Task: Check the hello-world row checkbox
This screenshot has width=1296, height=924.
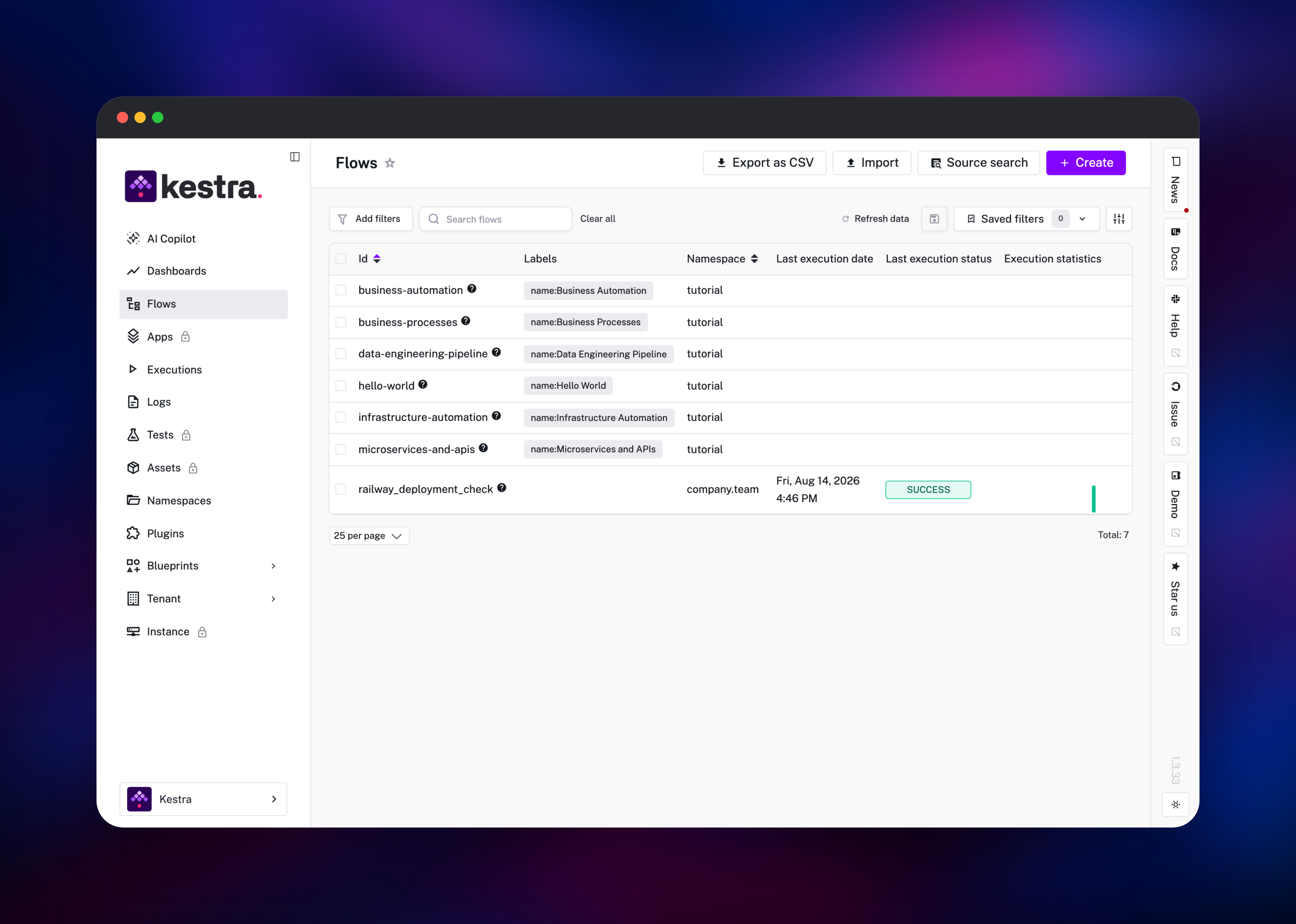Action: point(341,386)
